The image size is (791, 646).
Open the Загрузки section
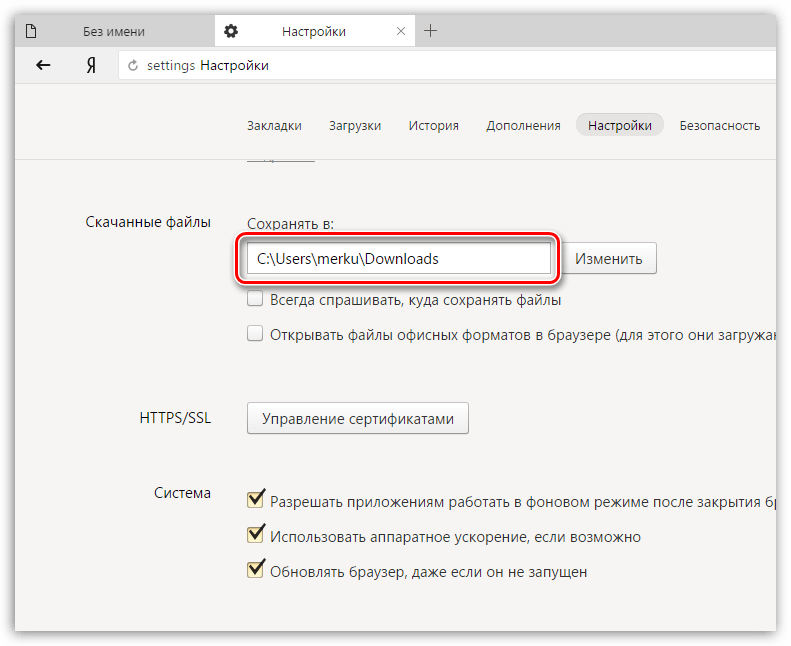tap(355, 126)
